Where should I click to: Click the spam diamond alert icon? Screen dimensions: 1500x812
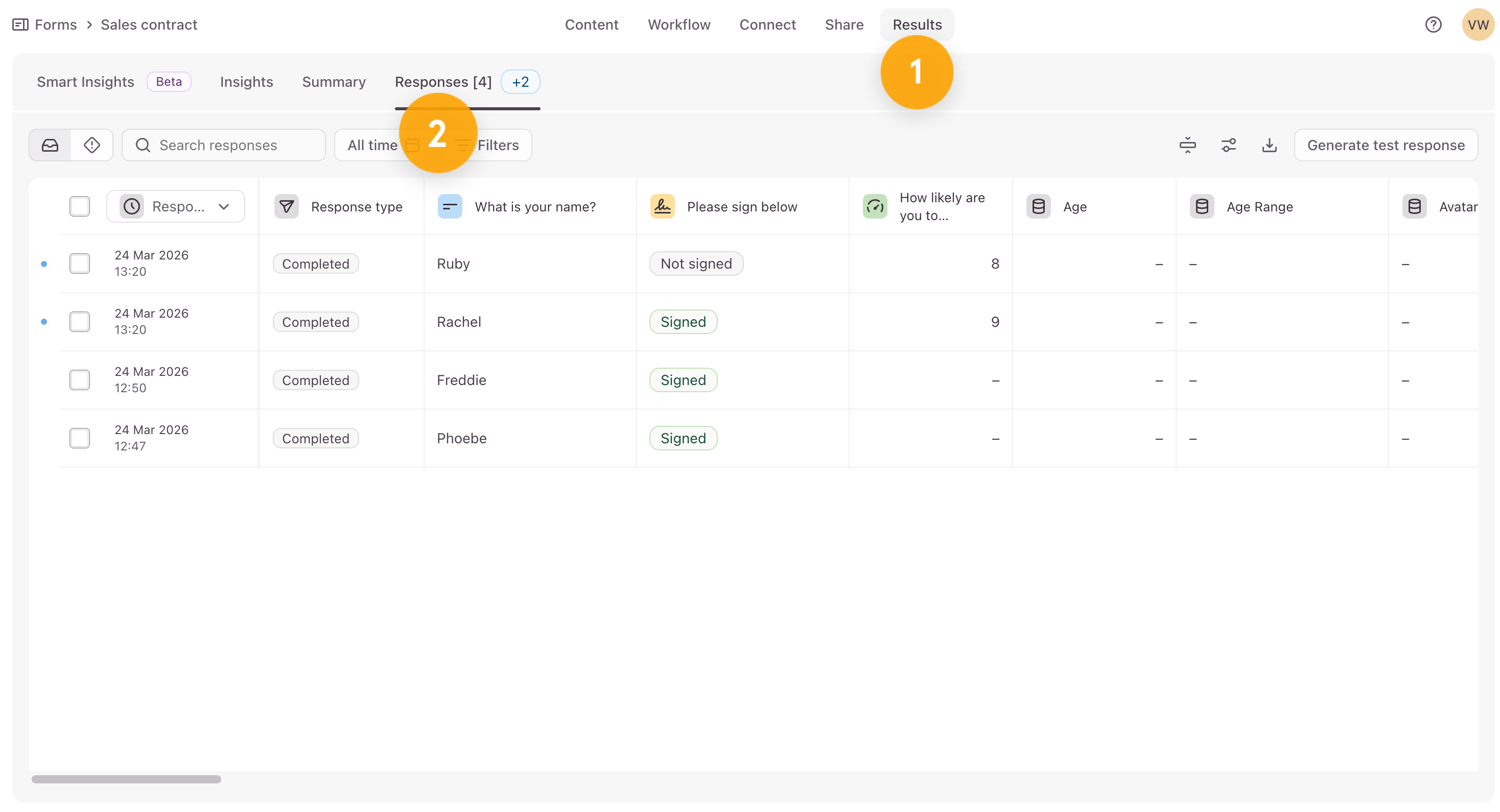(x=92, y=145)
